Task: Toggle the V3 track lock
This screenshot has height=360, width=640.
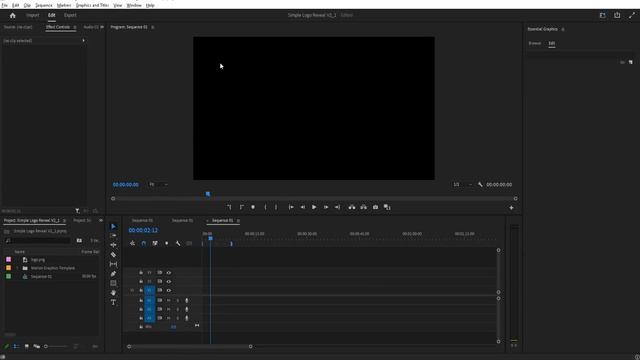Action: click(141, 273)
